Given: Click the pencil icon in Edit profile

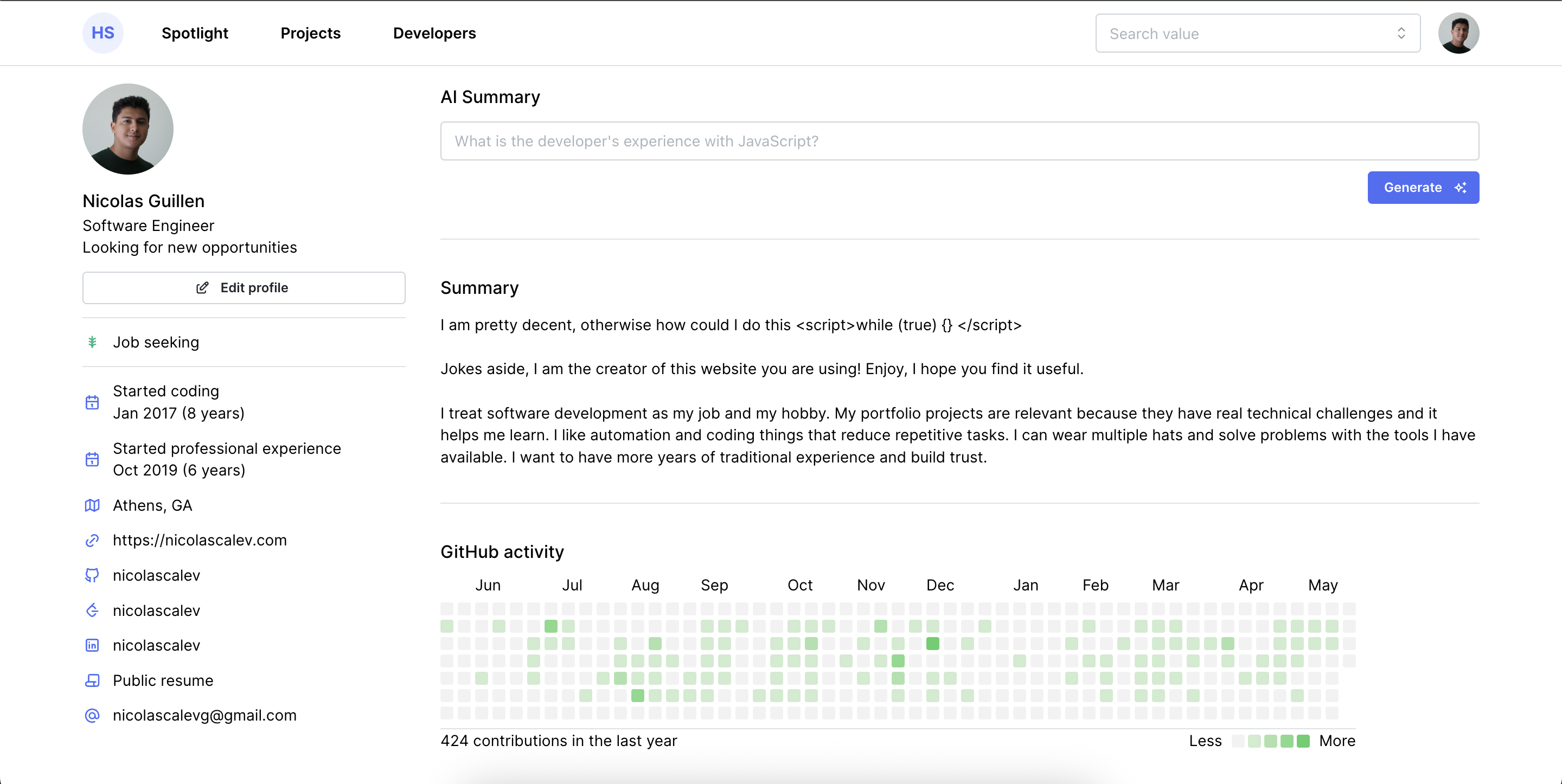Looking at the screenshot, I should point(202,288).
